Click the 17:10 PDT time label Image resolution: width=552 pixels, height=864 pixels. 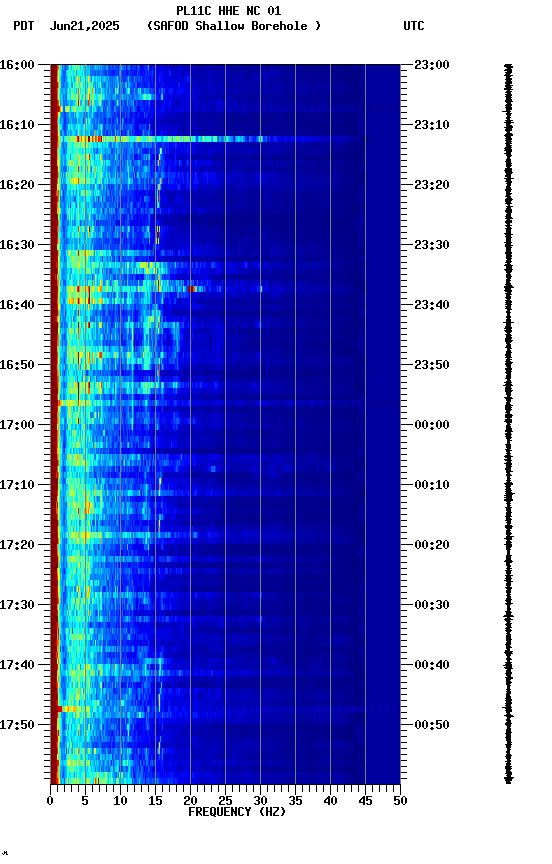(x=17, y=485)
